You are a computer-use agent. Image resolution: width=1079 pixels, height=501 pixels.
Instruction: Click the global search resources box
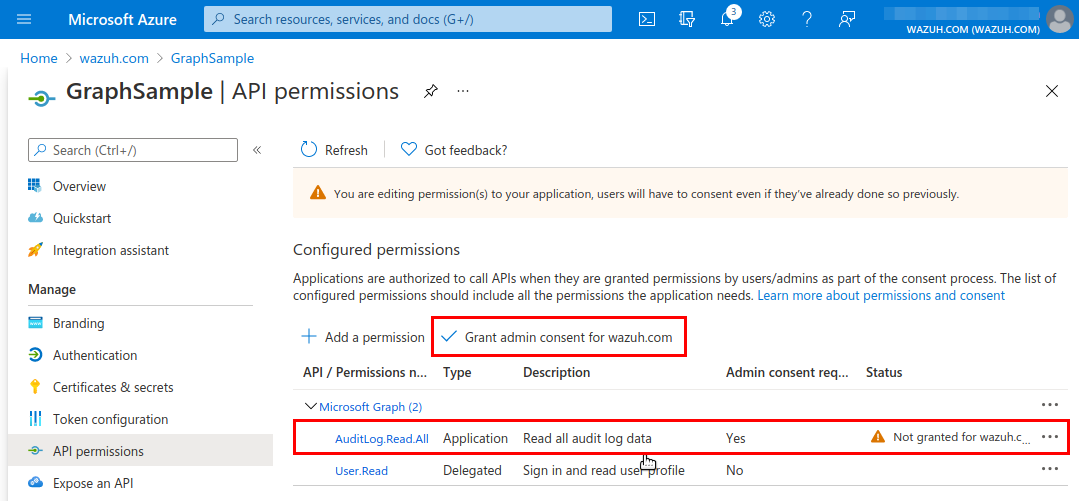tap(408, 19)
